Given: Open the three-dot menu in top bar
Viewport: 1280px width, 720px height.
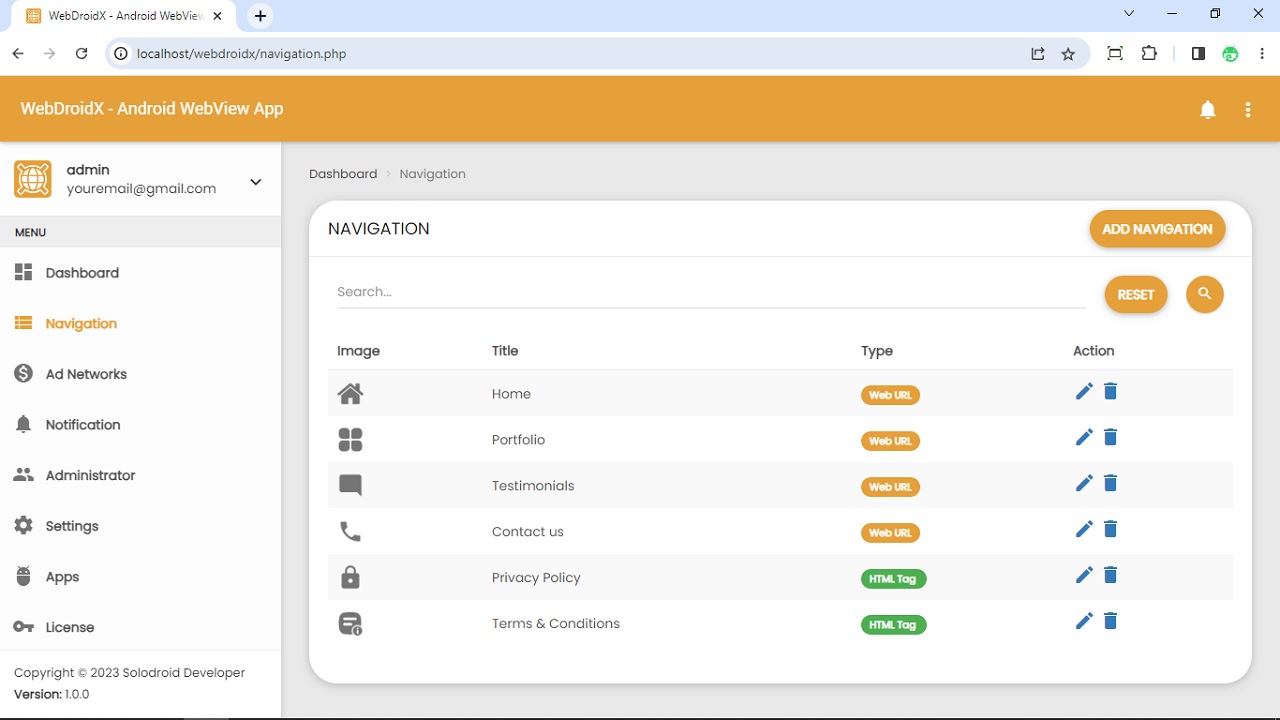Looking at the screenshot, I should point(1247,110).
